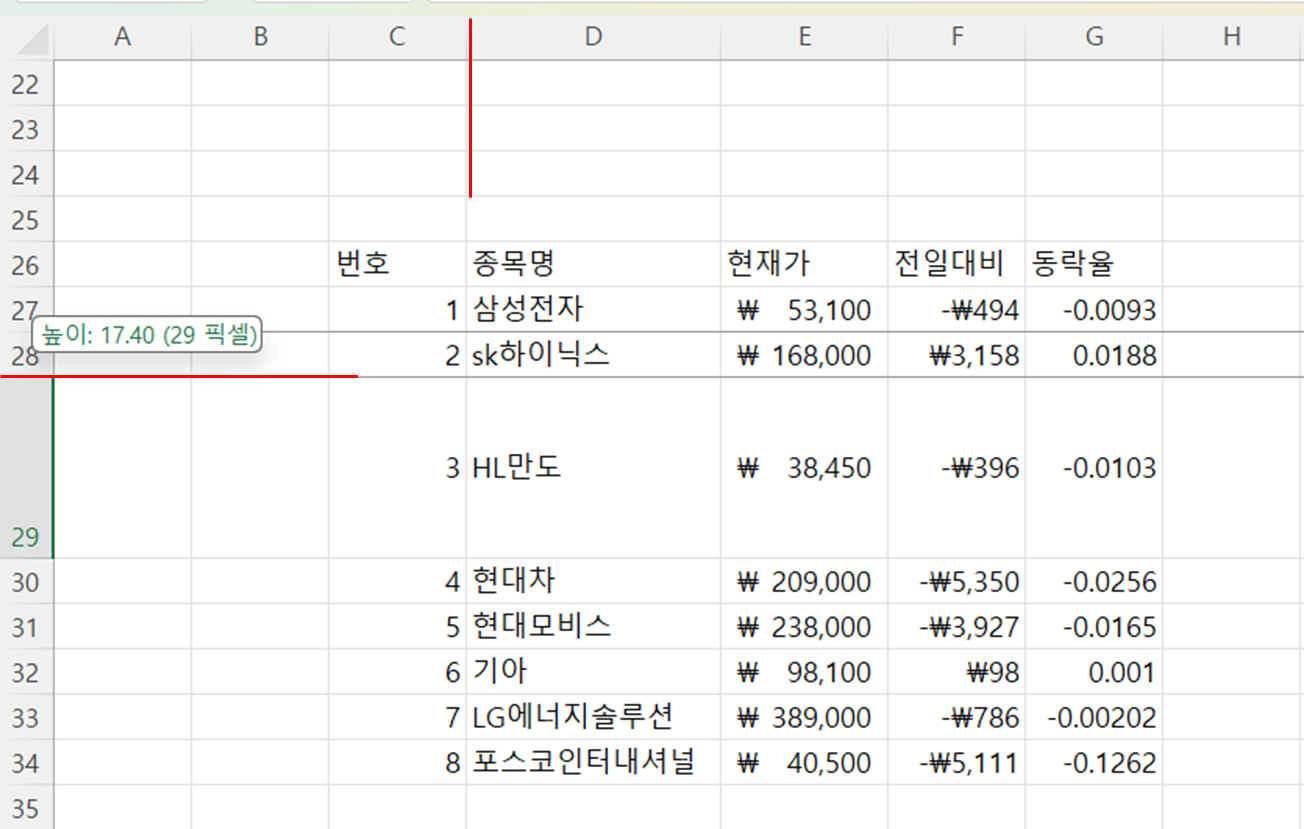The width and height of the screenshot is (1304, 829).
Task: Select column H header
Action: (x=1232, y=38)
